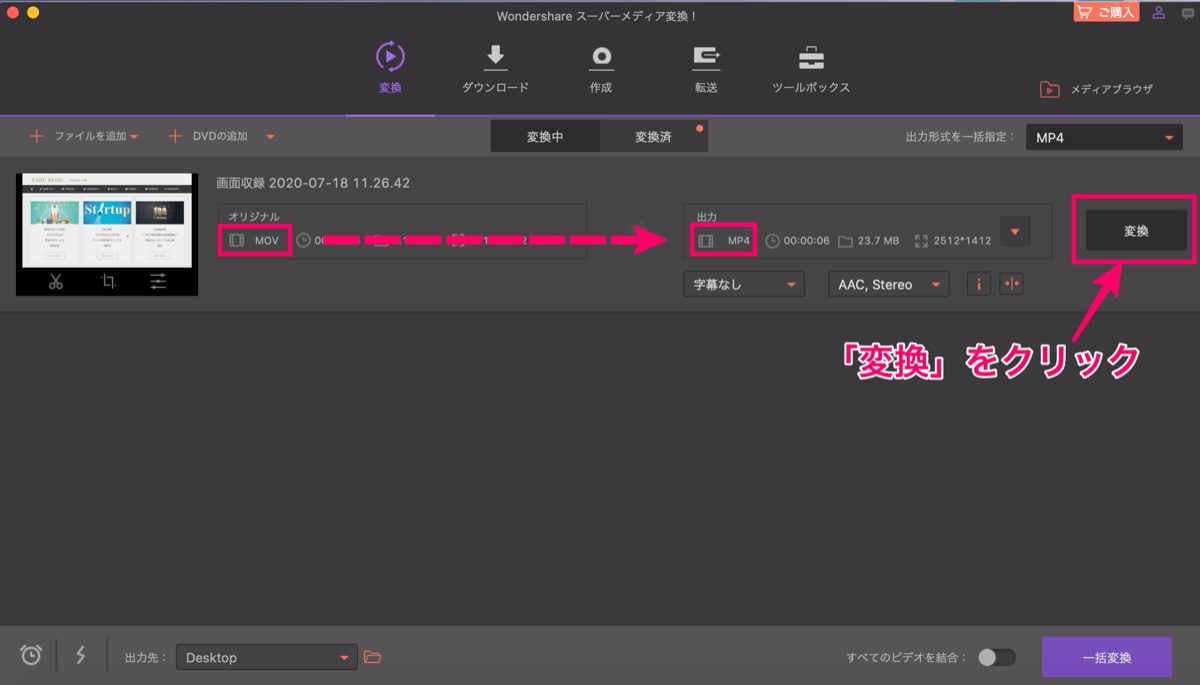
Task: Click the ご購入 cart button
Action: (x=1105, y=12)
